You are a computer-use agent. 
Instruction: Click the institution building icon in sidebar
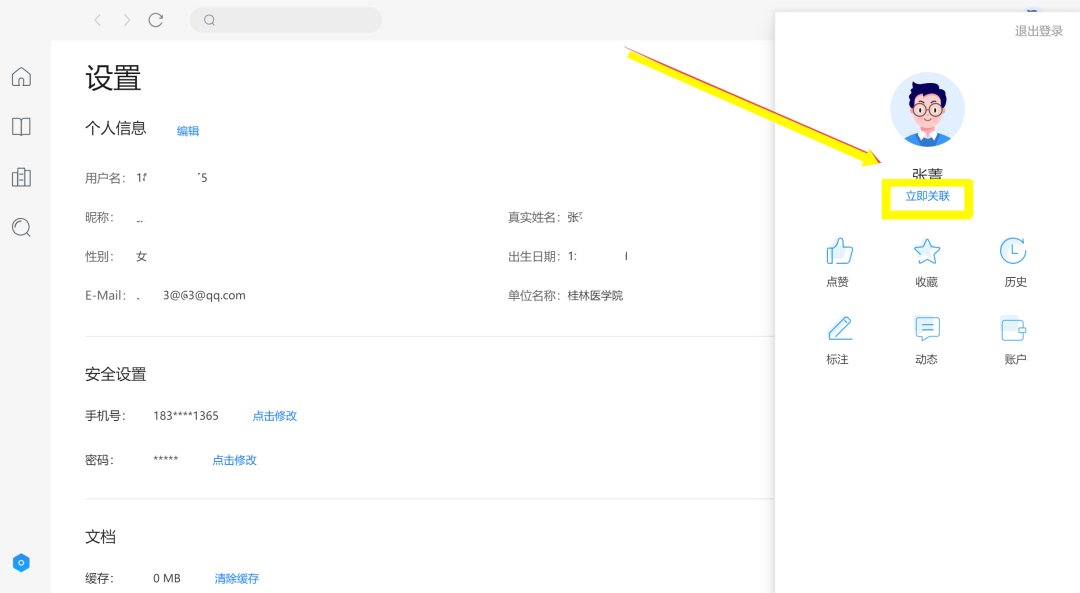[x=21, y=177]
